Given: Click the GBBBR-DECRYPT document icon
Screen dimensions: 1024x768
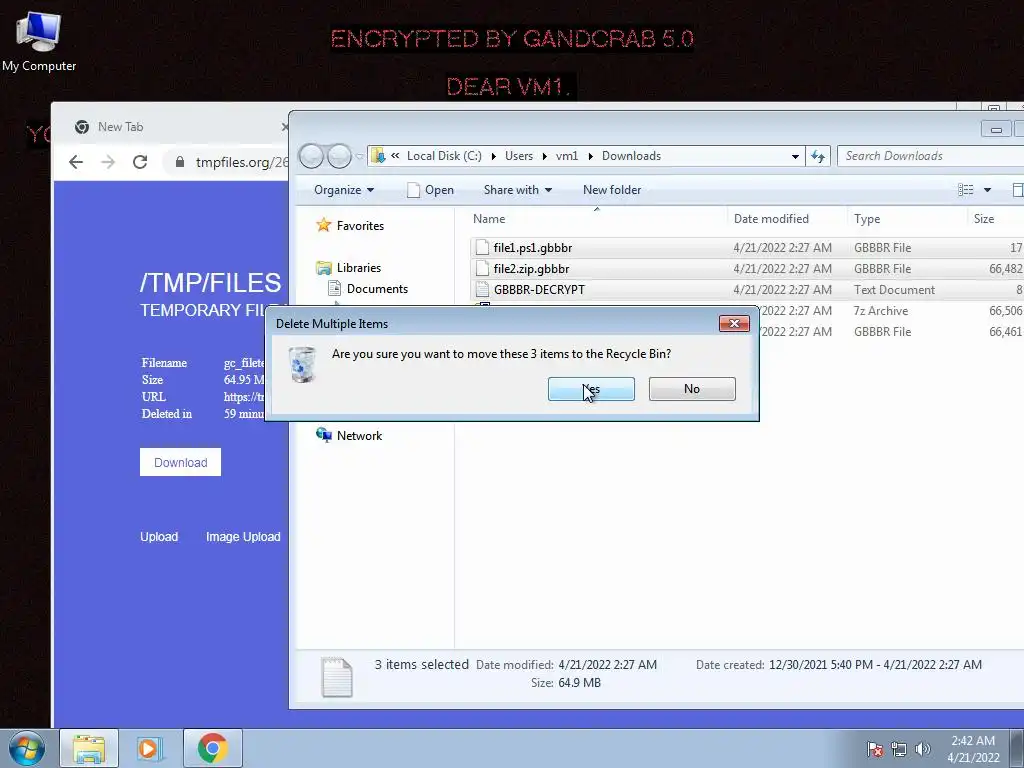Looking at the screenshot, I should tap(482, 289).
